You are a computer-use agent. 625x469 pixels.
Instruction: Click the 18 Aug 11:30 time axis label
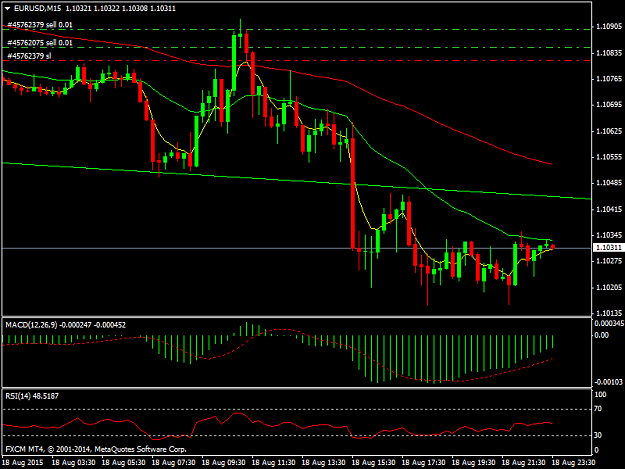[x=274, y=462]
